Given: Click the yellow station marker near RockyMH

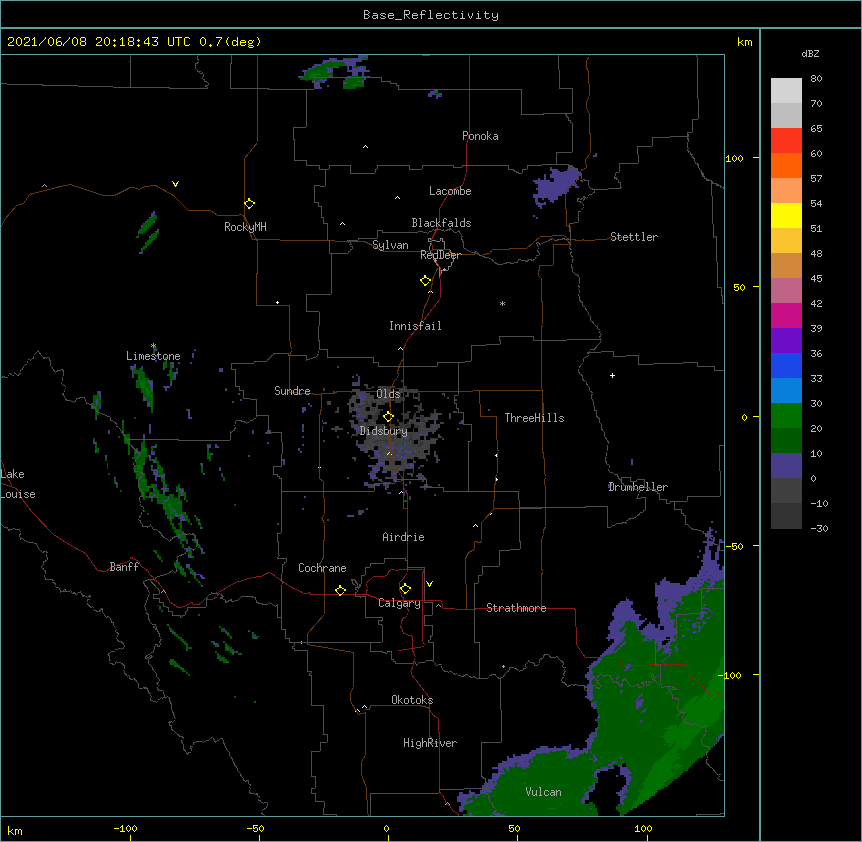Looking at the screenshot, I should click(x=249, y=203).
